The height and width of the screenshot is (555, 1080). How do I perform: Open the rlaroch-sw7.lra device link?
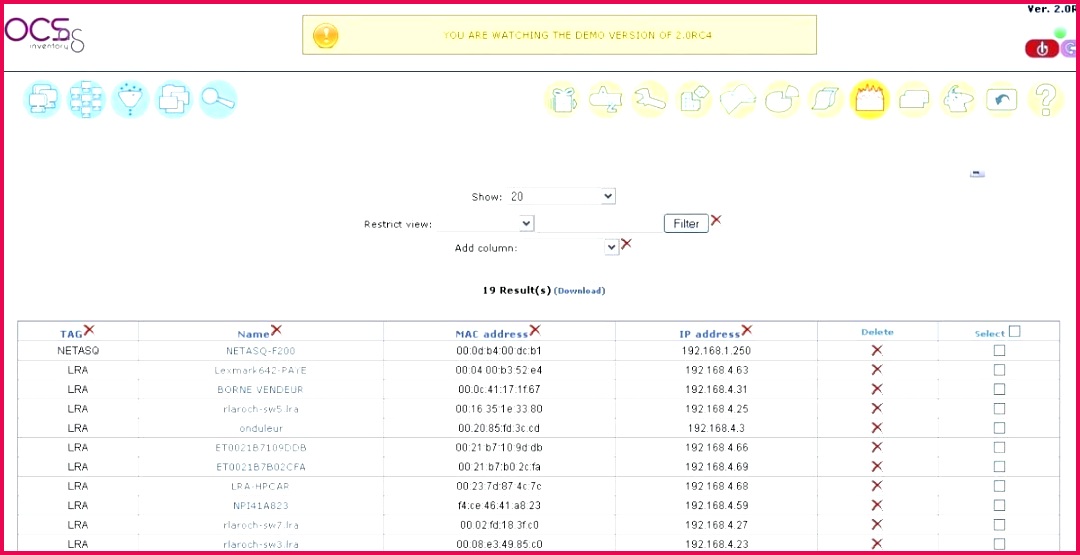coord(260,524)
